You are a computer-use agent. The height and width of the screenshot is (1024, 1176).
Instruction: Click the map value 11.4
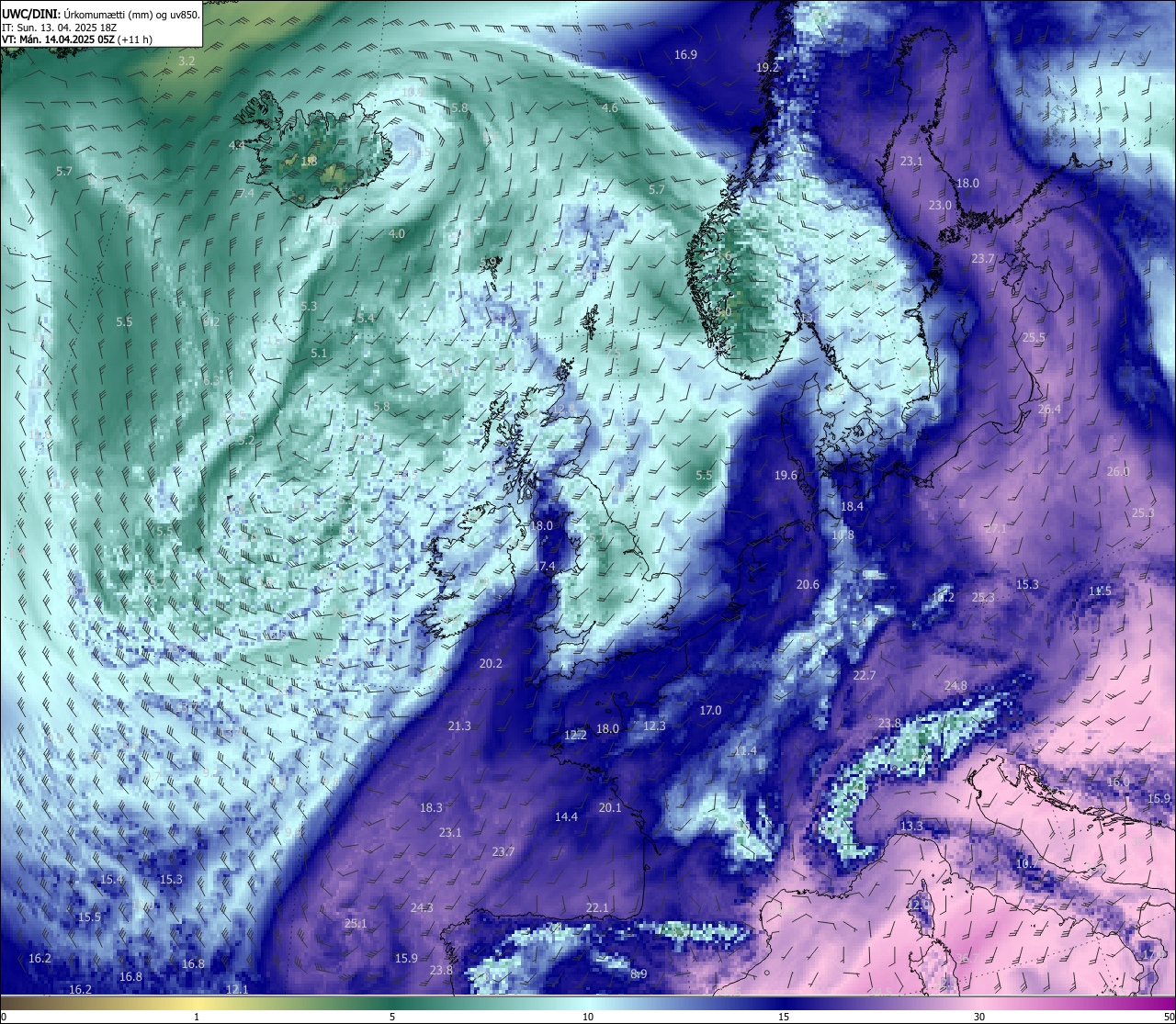tap(745, 751)
